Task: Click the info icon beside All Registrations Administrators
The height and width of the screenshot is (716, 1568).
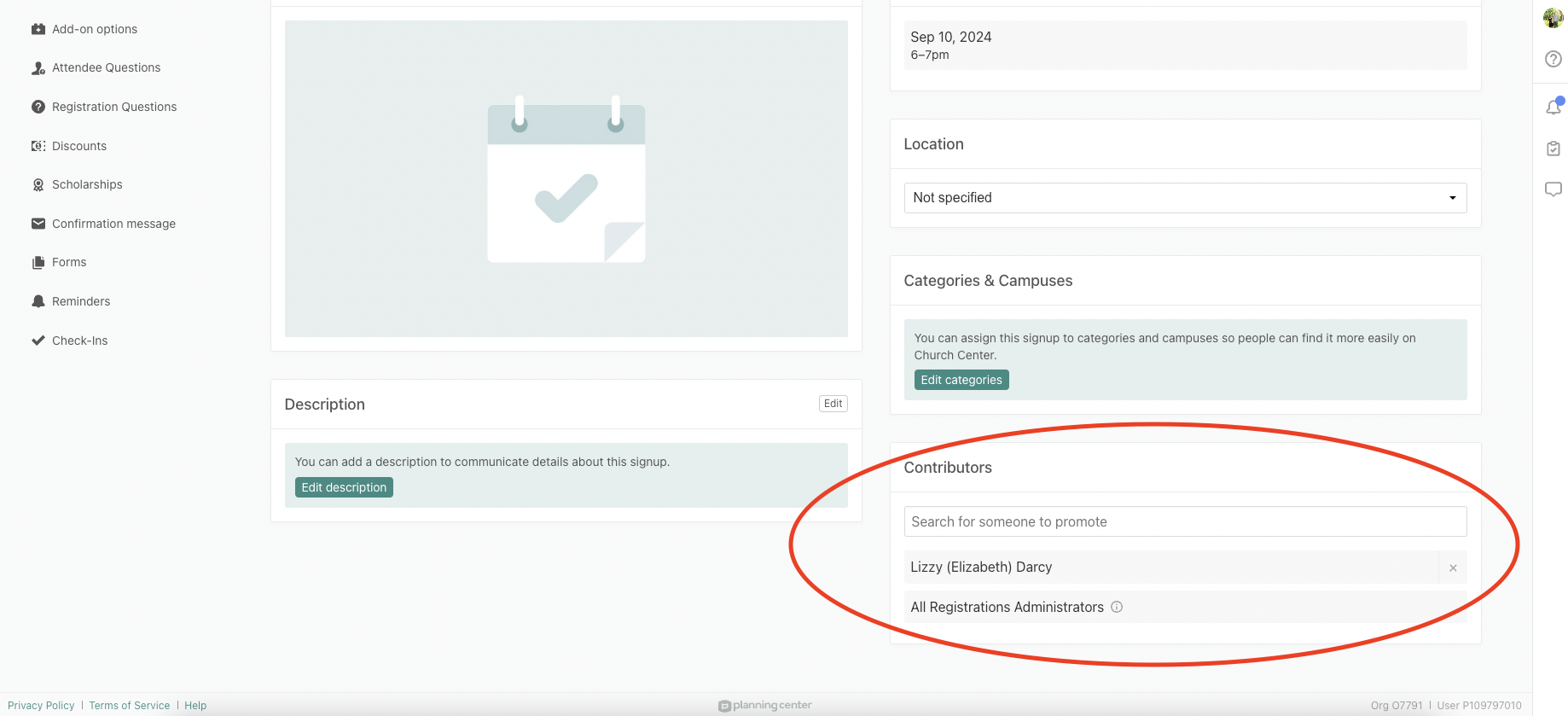Action: [1117, 607]
